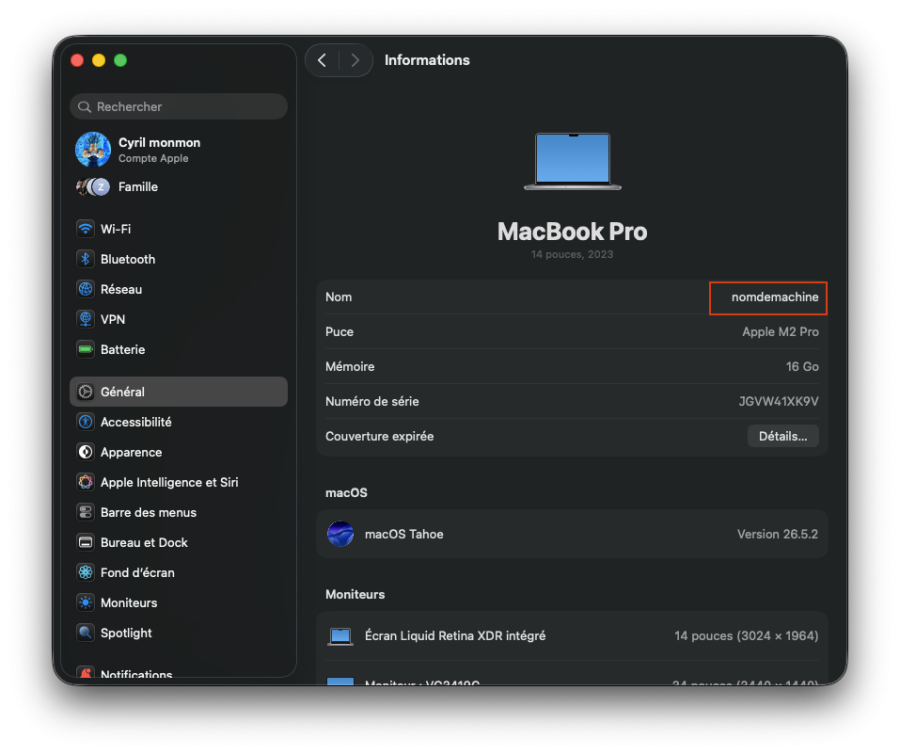Click the Moniteurs sun icon
The width and height of the screenshot is (900, 754).
coord(86,603)
